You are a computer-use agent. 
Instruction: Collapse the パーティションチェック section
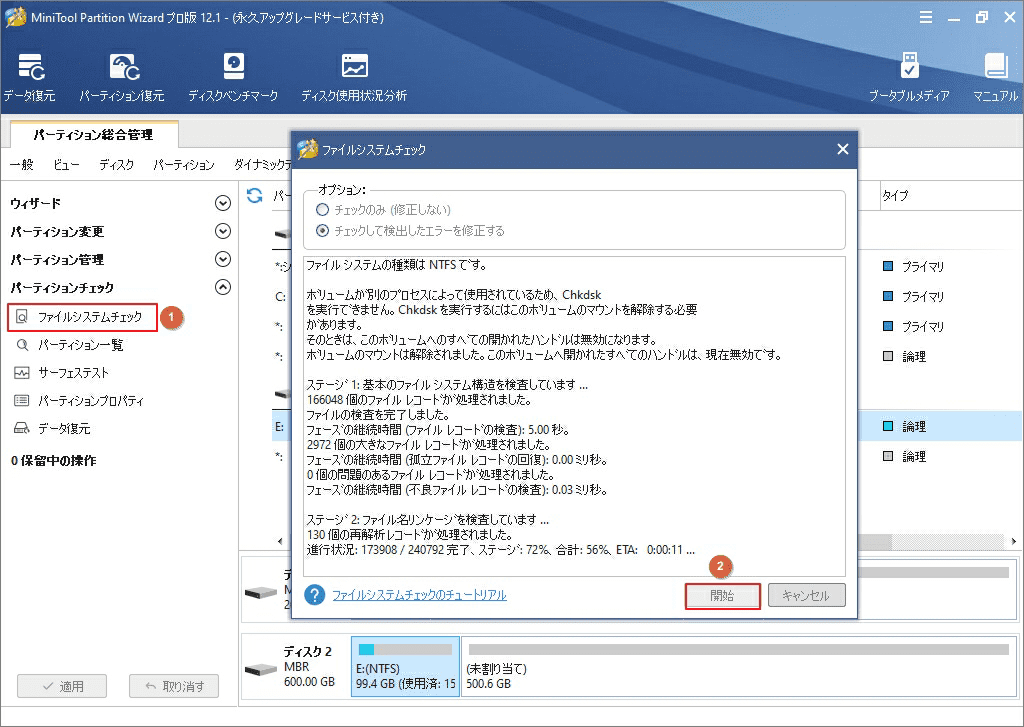(x=223, y=287)
